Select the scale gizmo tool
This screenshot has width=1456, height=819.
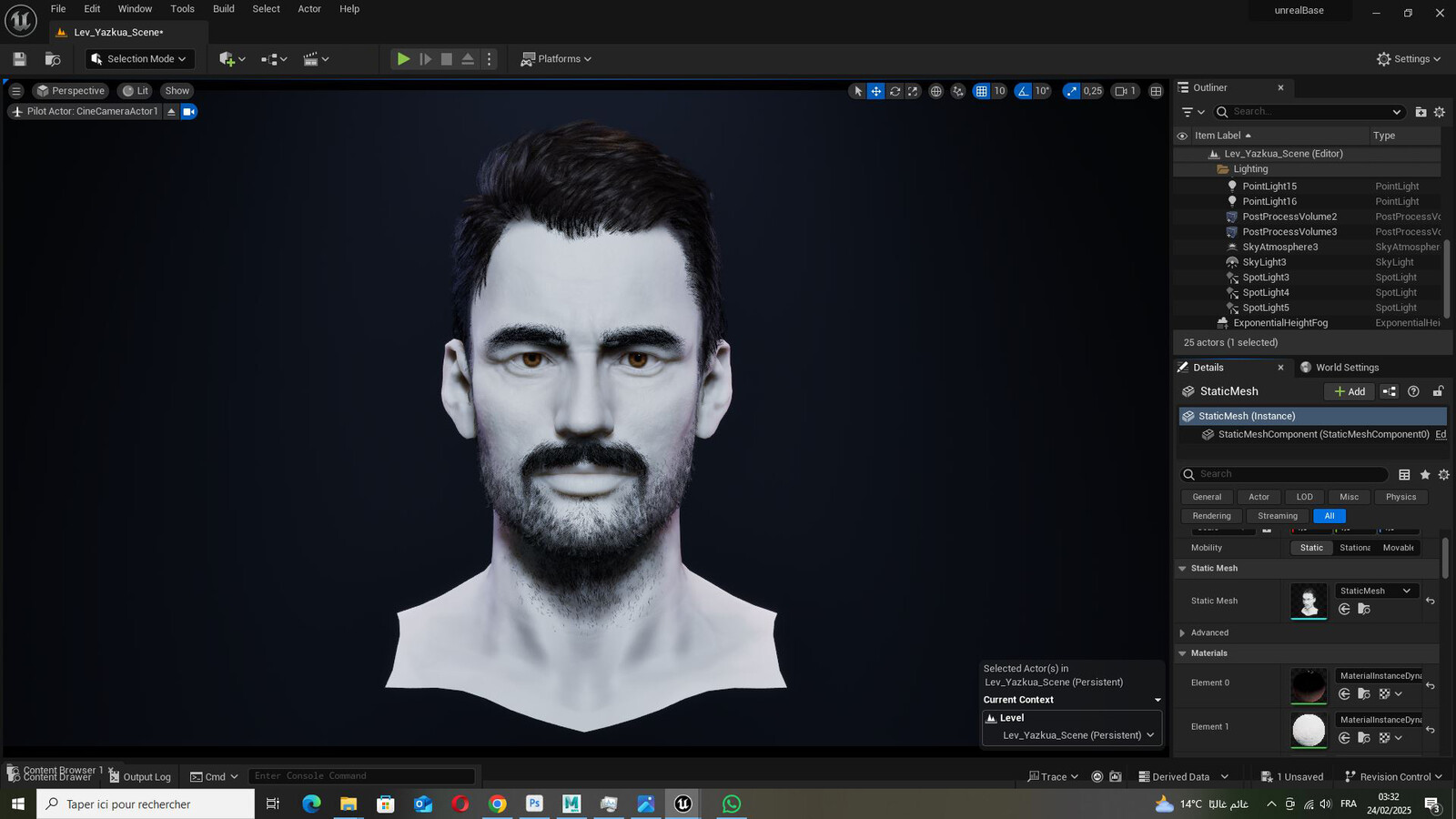(913, 91)
